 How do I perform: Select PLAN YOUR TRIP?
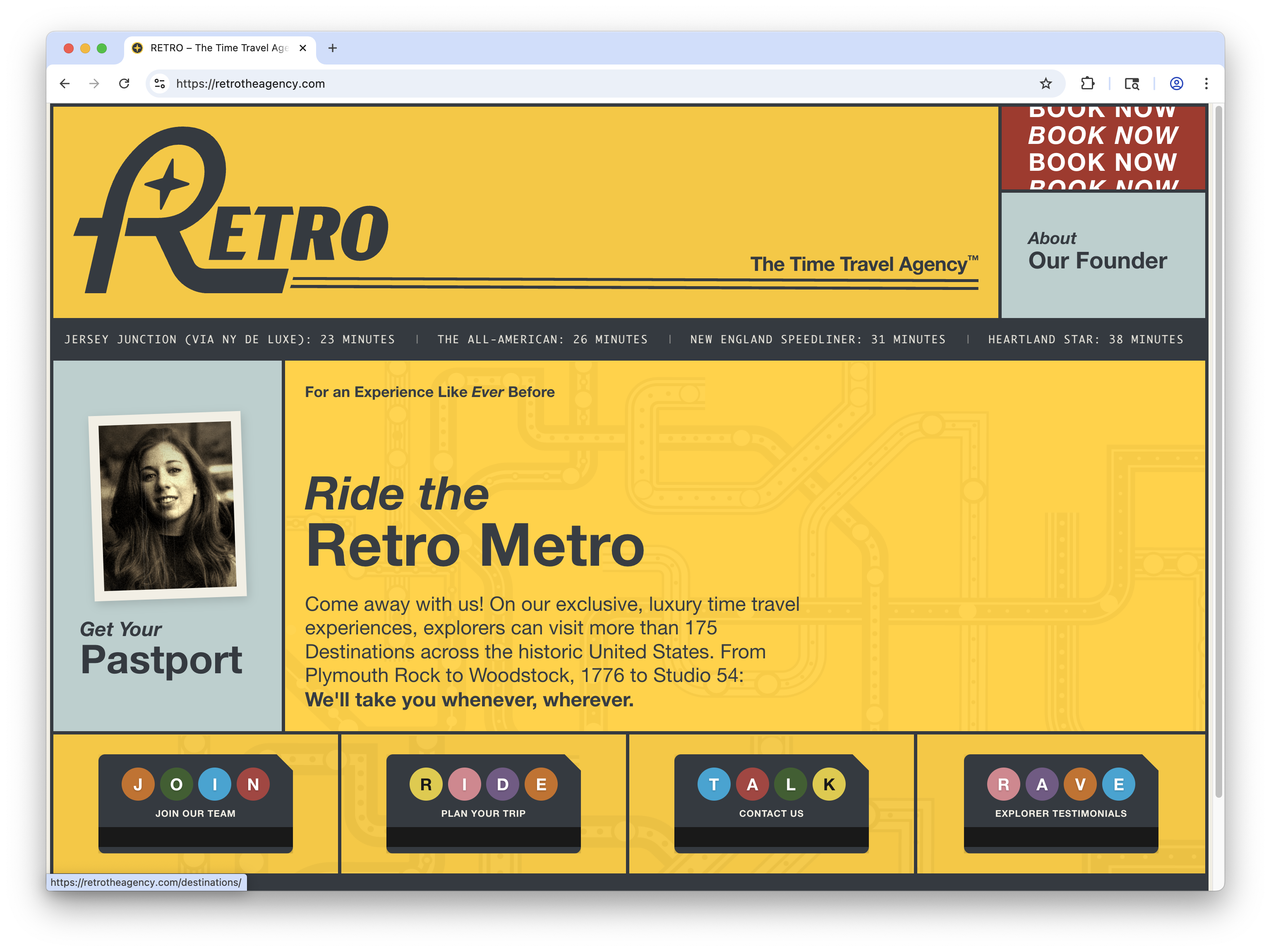pyautogui.click(x=483, y=813)
